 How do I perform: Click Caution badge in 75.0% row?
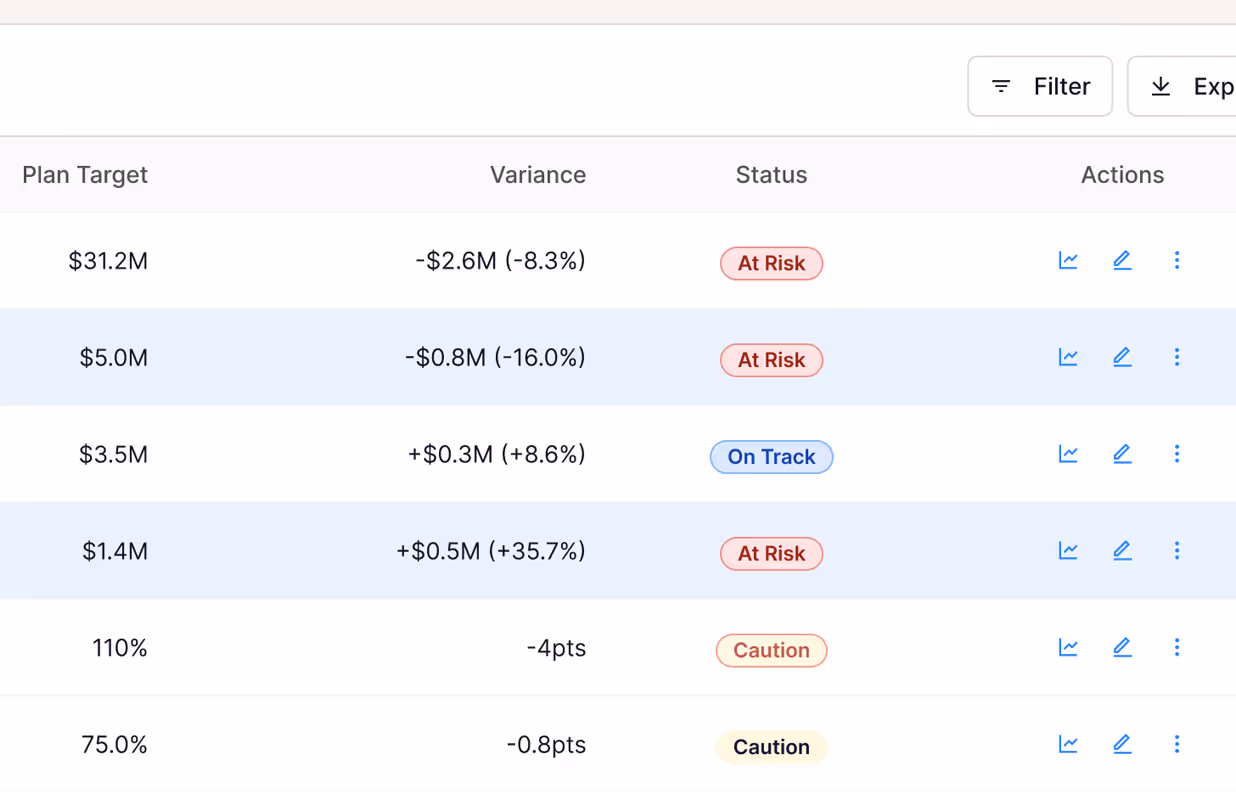[x=771, y=747]
